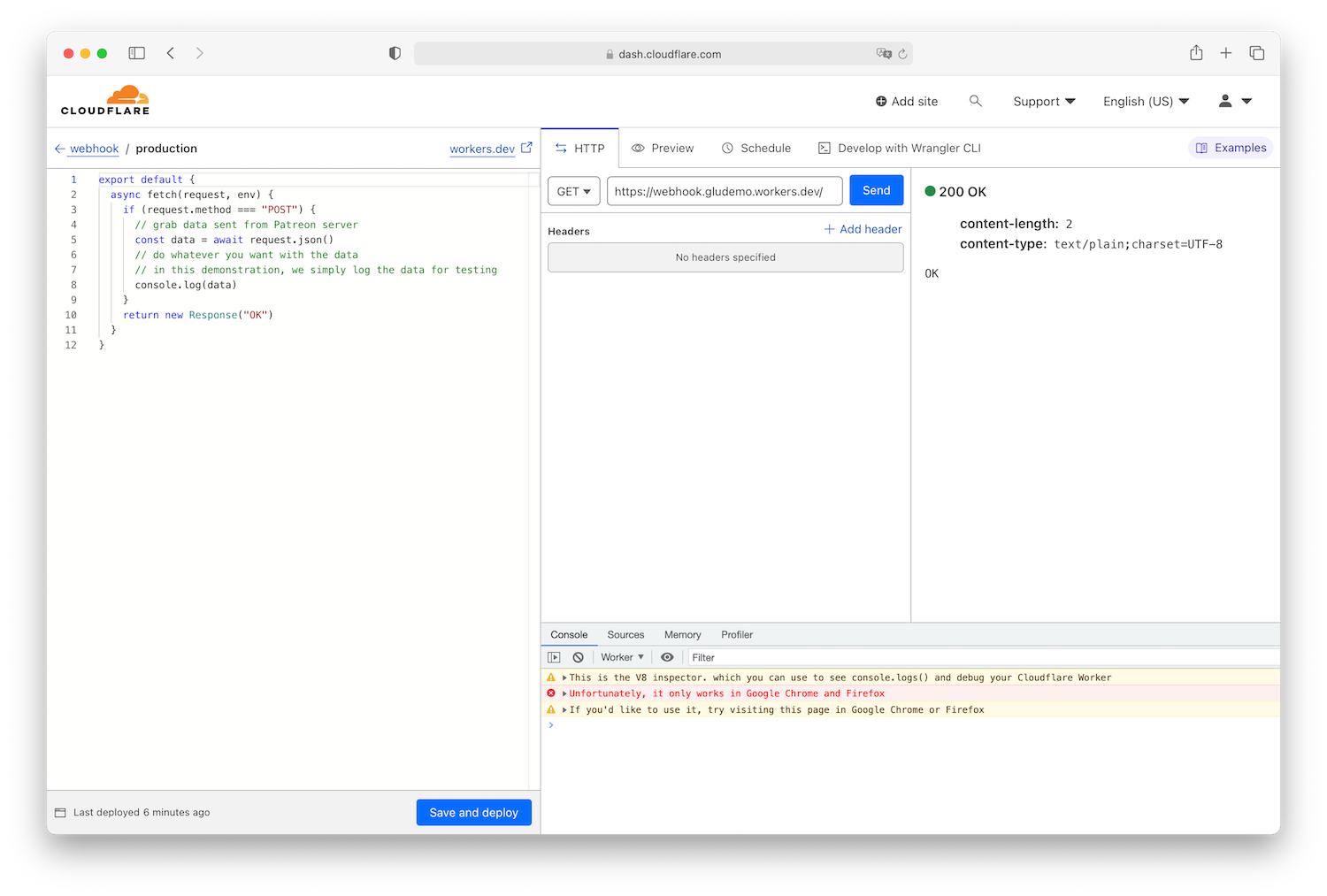
Task: Select the Sources devtools tab
Action: (625, 634)
